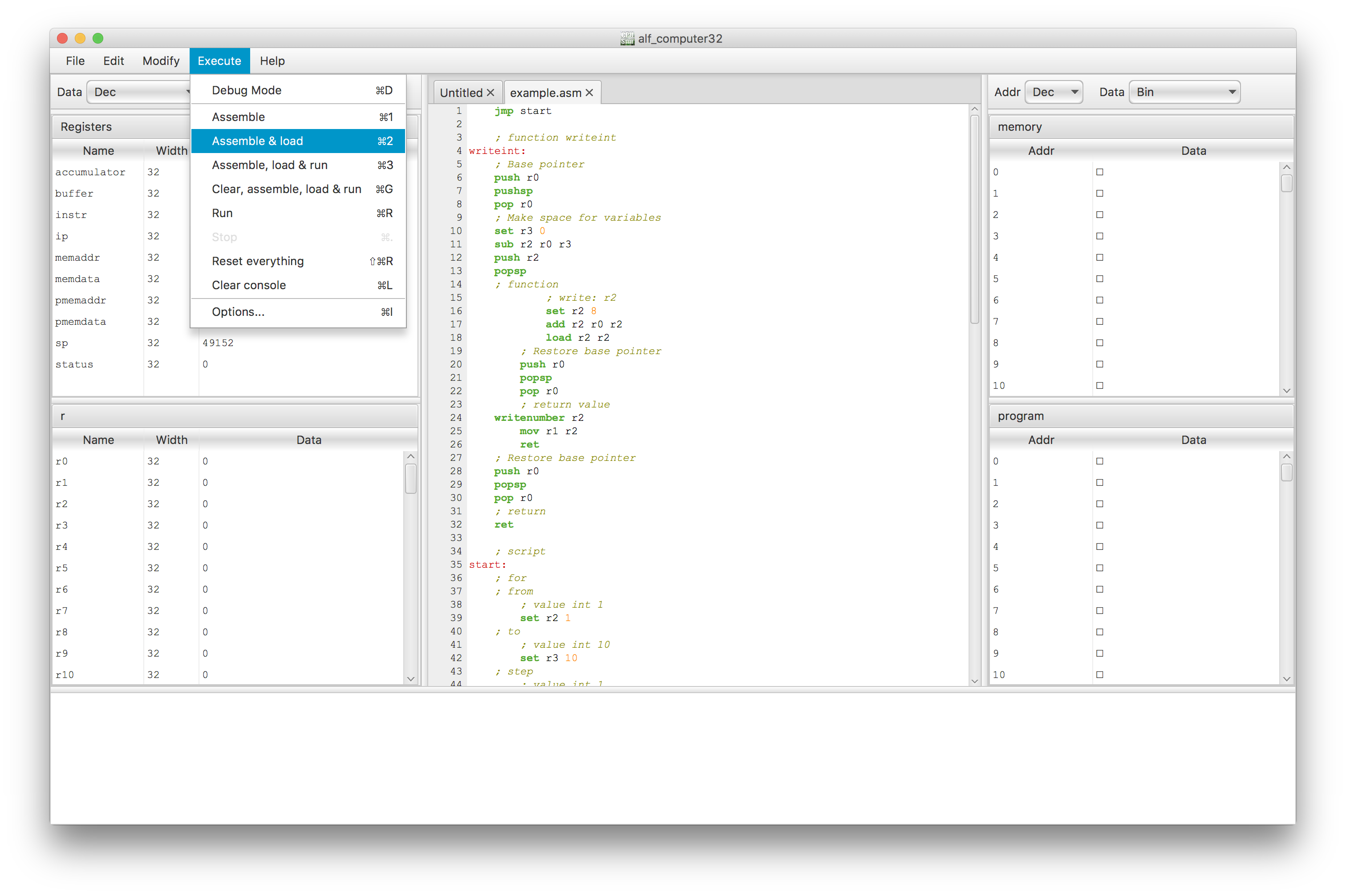Viewport: 1346px width, 896px height.
Task: Click the 'start:' label line
Action: pos(487,565)
